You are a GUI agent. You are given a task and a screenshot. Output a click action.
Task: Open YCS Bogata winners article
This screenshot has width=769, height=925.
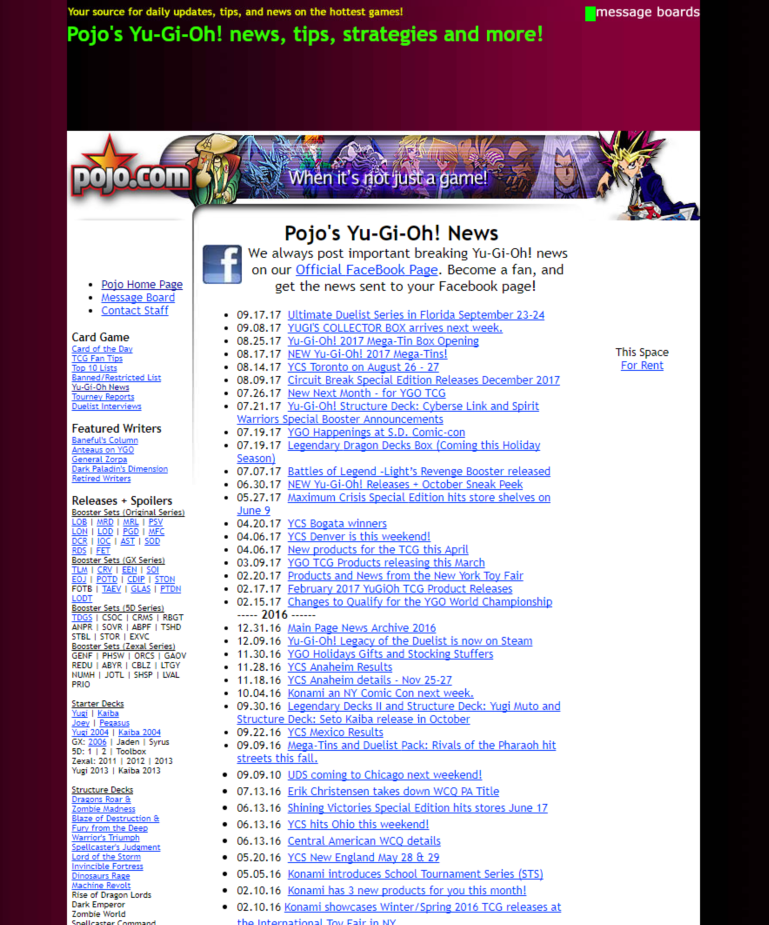[337, 523]
